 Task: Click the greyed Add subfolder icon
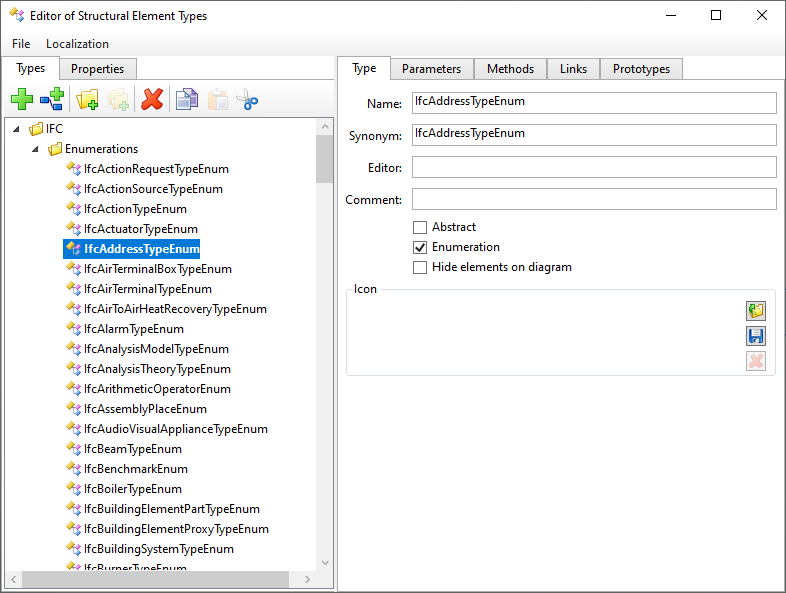pos(118,99)
